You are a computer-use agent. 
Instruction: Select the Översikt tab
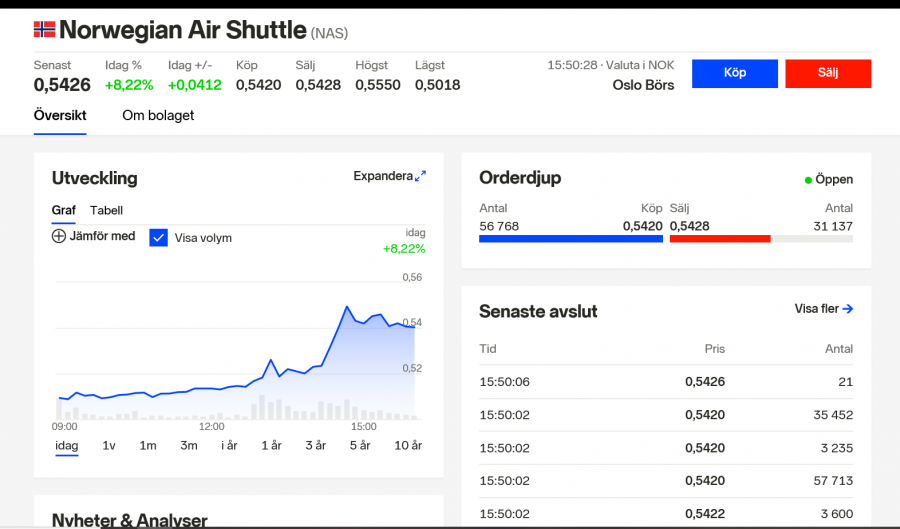tap(60, 115)
